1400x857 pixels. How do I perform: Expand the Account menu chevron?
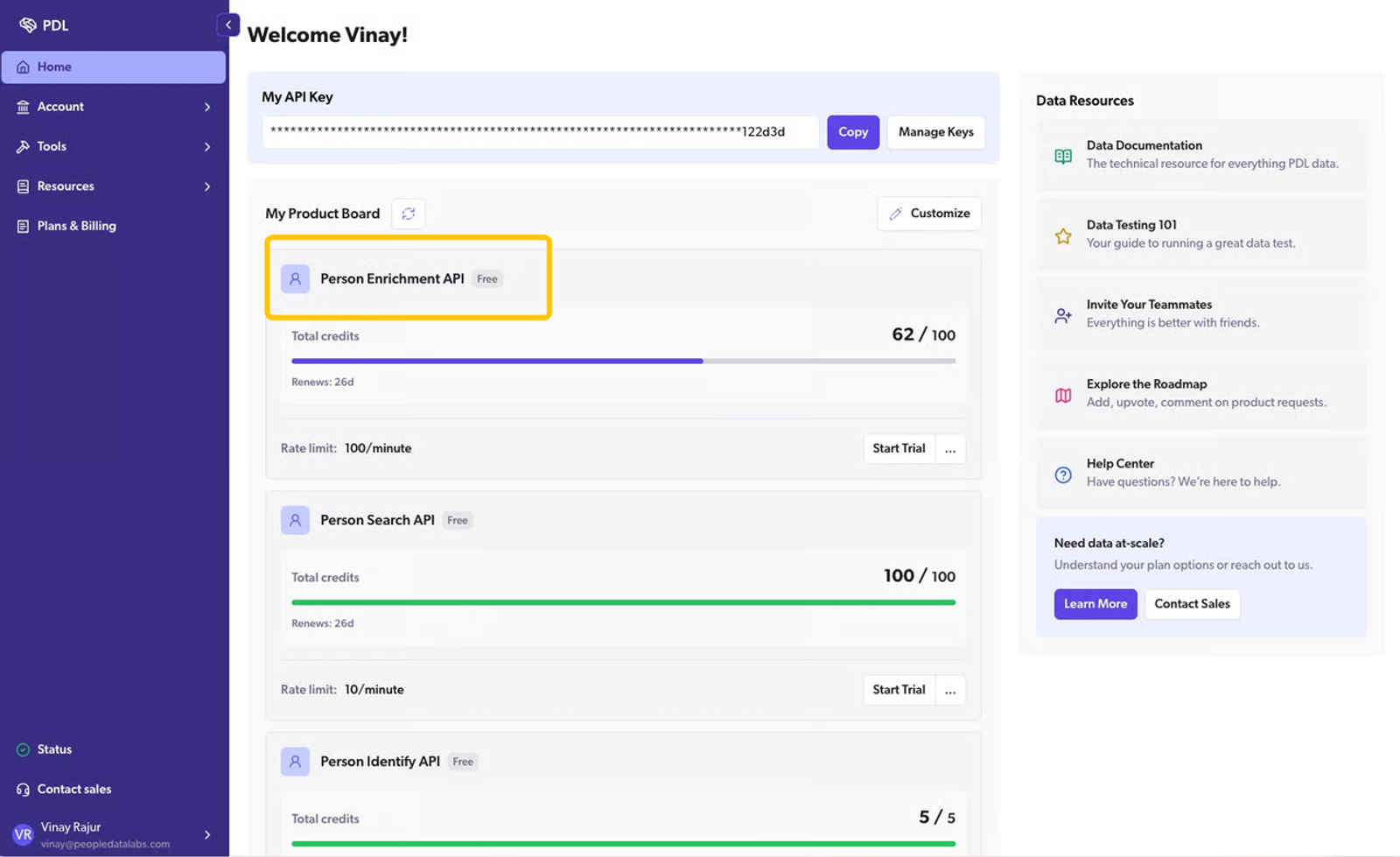tap(207, 107)
